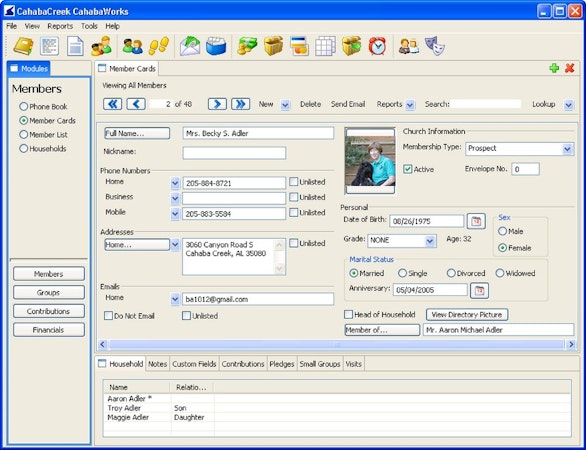Select the Maggie Adler household row

pos(336,417)
